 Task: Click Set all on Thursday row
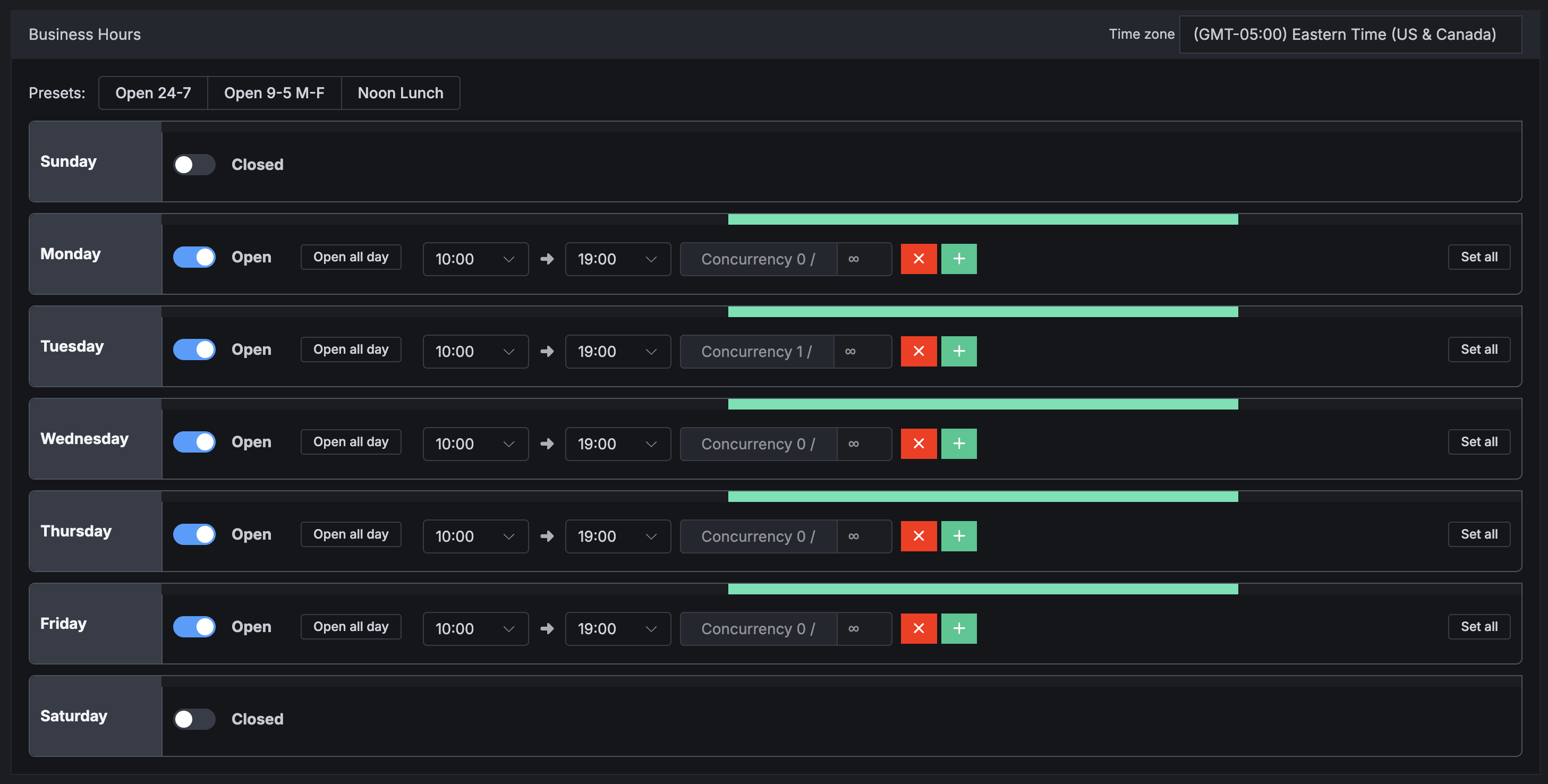coord(1479,535)
